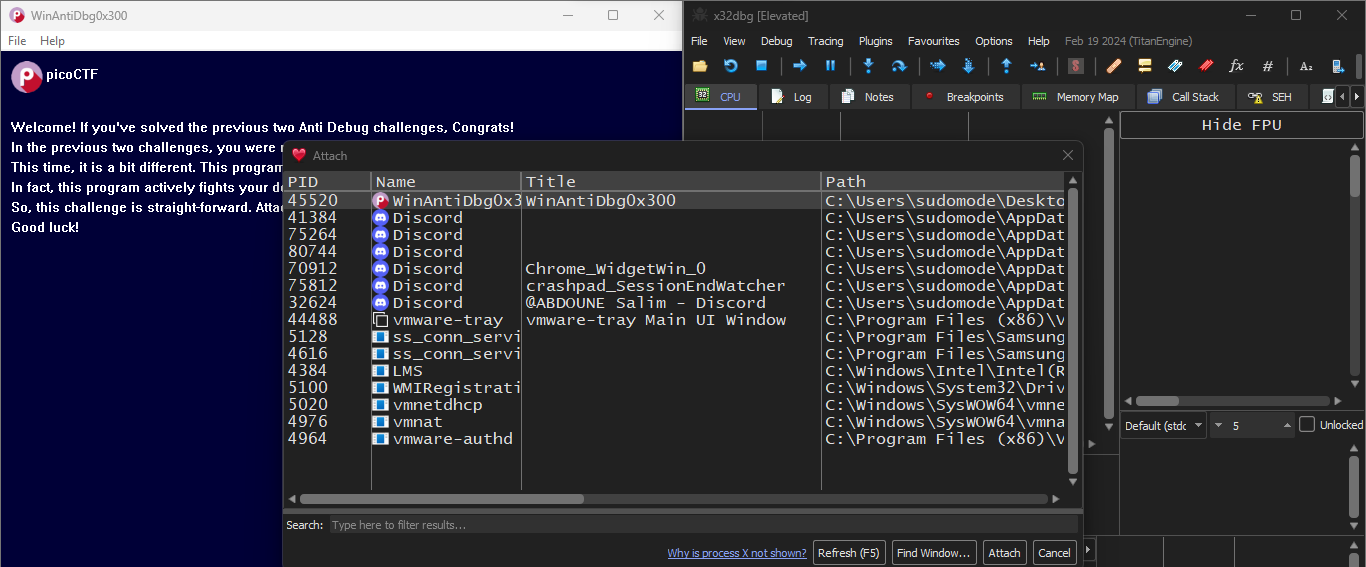Click the step over icon

point(899,66)
